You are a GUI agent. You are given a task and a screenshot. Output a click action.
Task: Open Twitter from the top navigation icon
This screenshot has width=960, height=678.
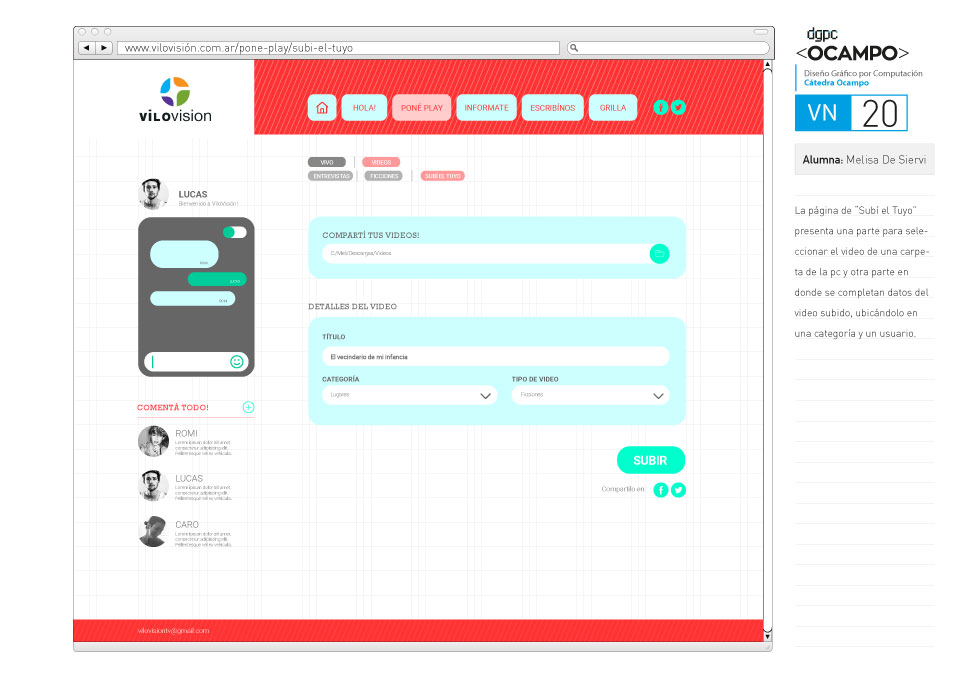click(x=678, y=107)
